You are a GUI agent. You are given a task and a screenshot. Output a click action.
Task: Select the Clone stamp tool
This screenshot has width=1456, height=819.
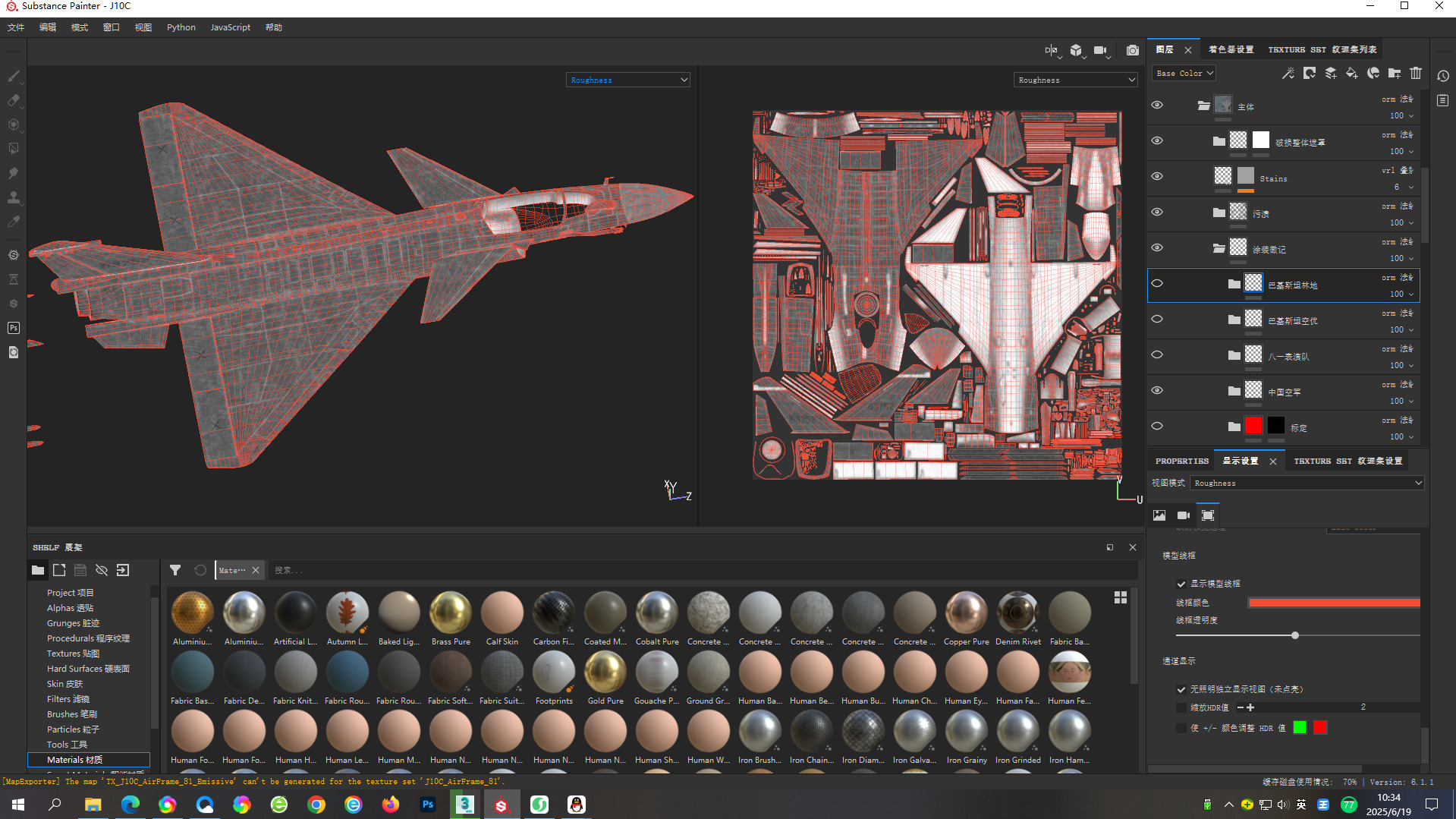(x=14, y=197)
